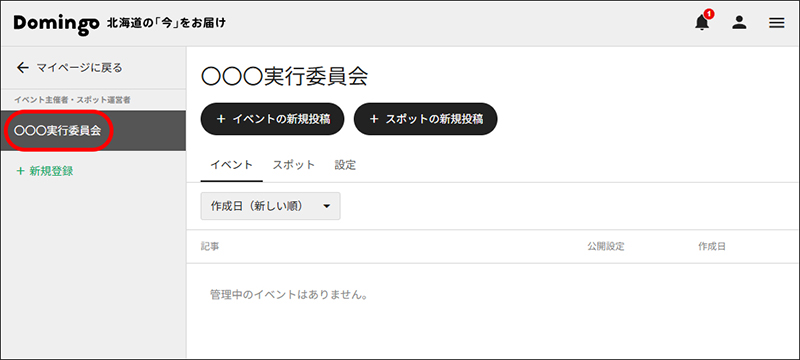The image size is (800, 360).
Task: Click the 新規登録 link in sidebar
Action: (51, 171)
